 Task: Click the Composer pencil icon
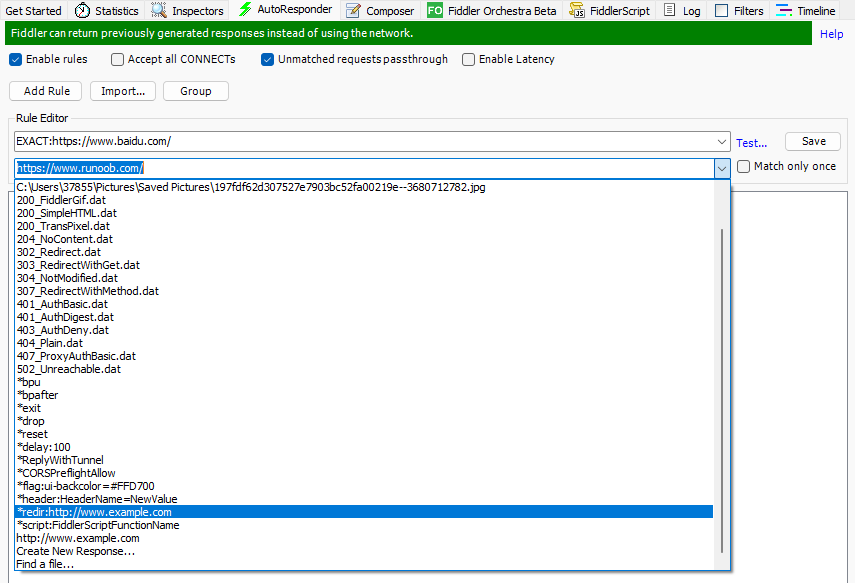tap(353, 10)
